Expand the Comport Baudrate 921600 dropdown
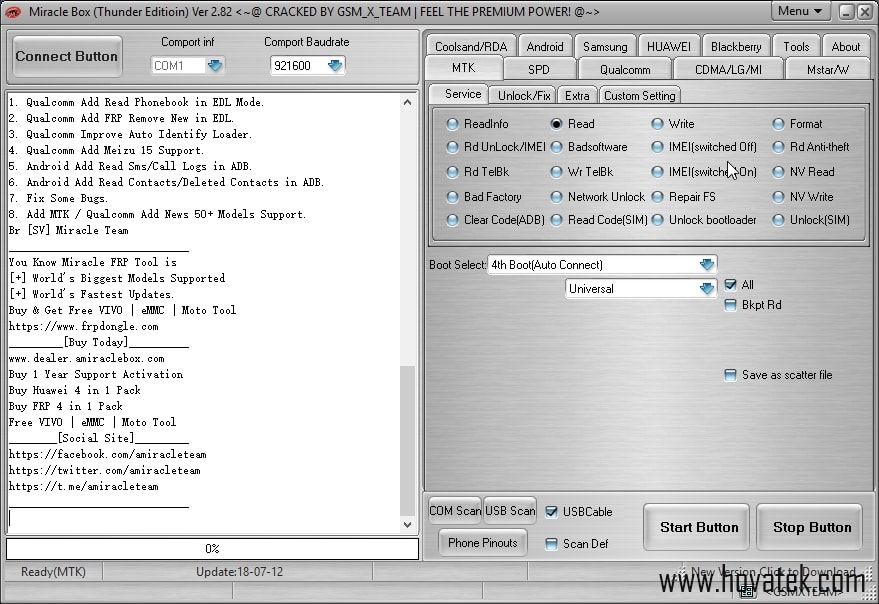 (335, 66)
